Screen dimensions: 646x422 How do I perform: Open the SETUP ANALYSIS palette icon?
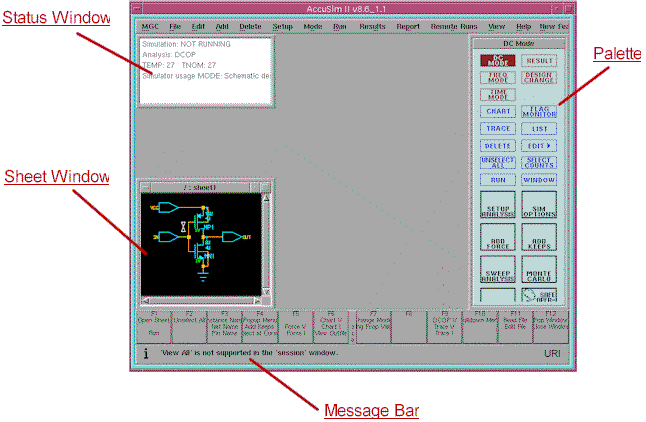click(x=498, y=204)
